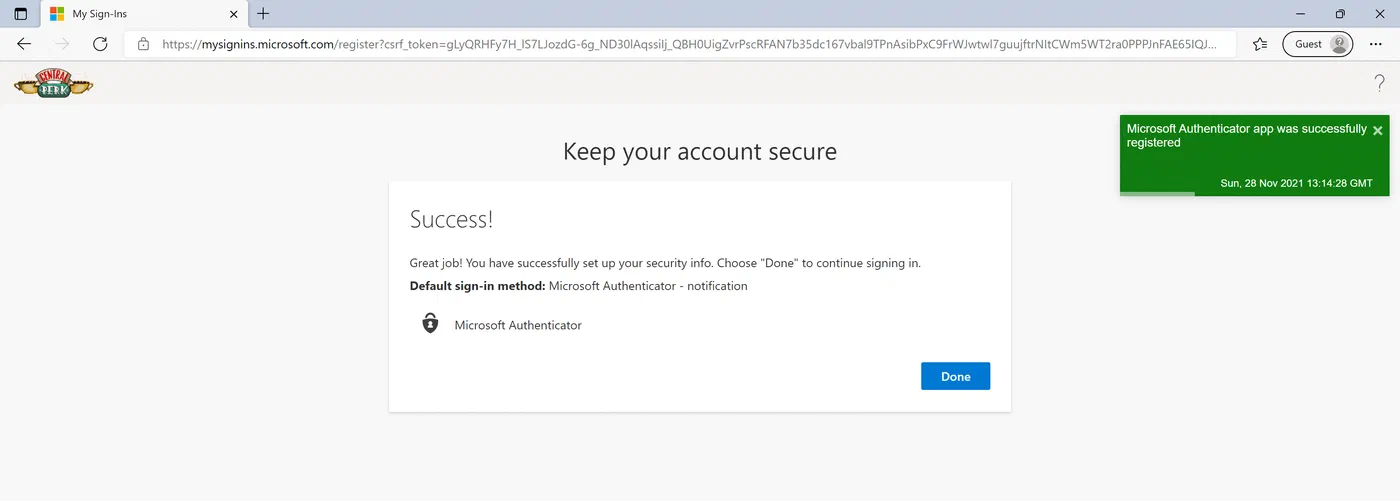Close the My Sign-Ins tab
The image size is (1400, 501).
(233, 14)
